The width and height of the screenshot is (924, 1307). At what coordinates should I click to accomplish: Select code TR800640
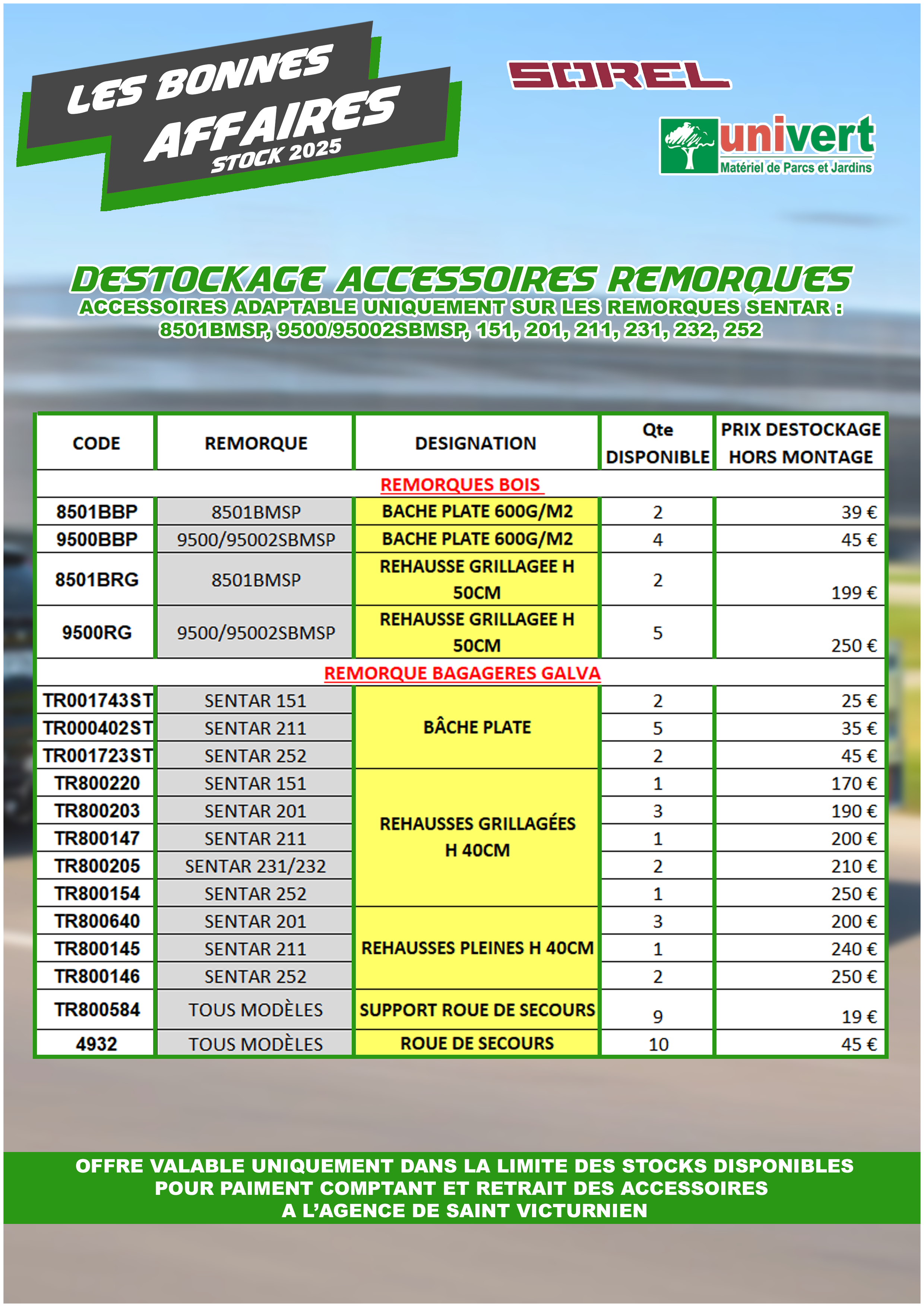[97, 921]
